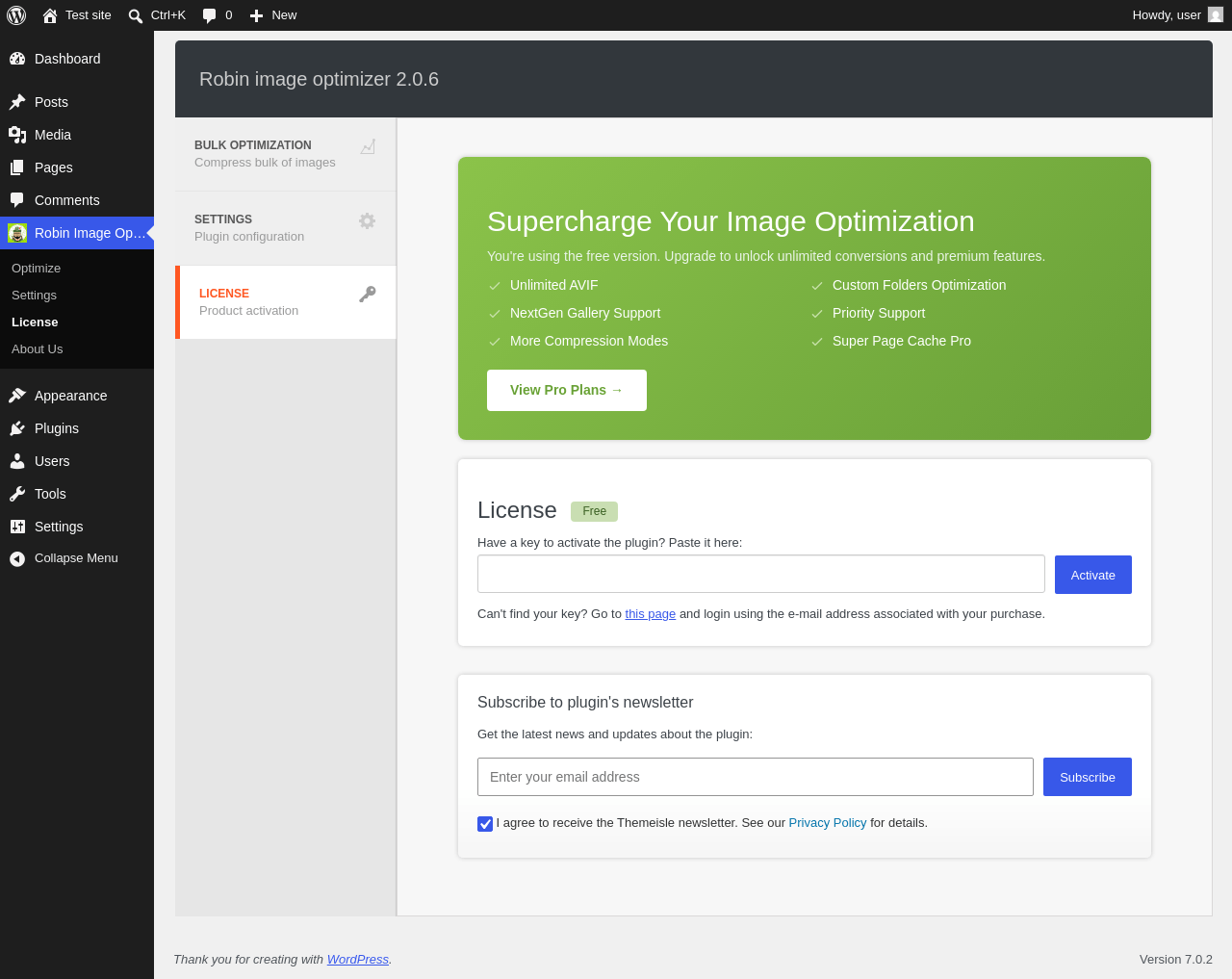
Task: Click the Collapse Menu arrow icon
Action: [x=17, y=558]
